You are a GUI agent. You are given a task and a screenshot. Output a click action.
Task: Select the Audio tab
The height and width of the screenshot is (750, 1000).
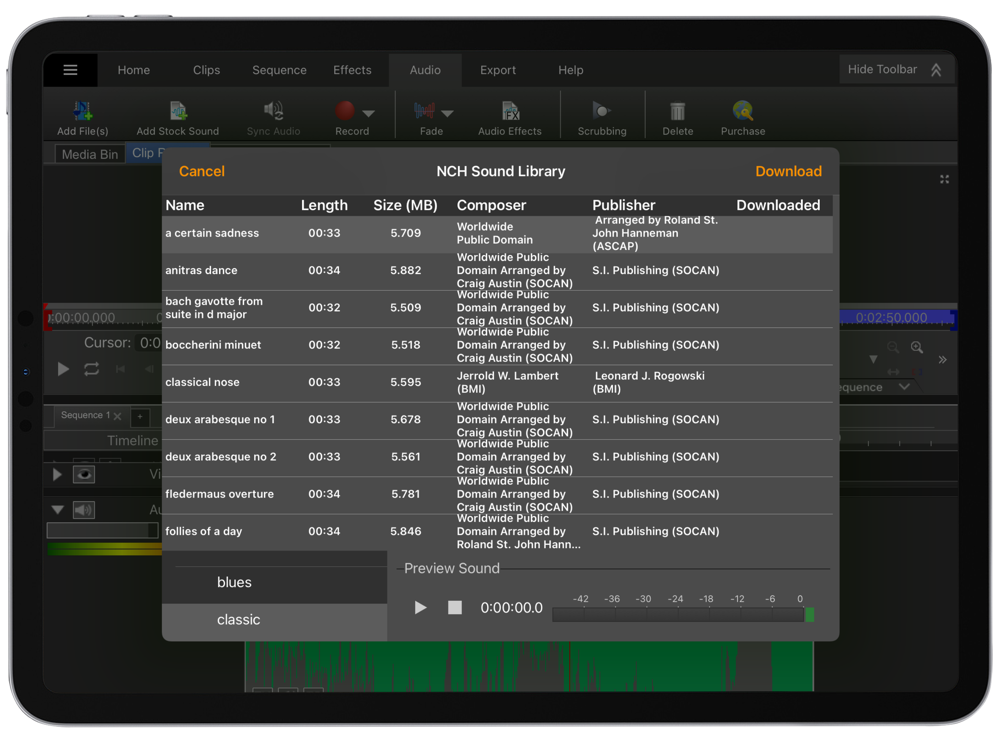(x=425, y=70)
